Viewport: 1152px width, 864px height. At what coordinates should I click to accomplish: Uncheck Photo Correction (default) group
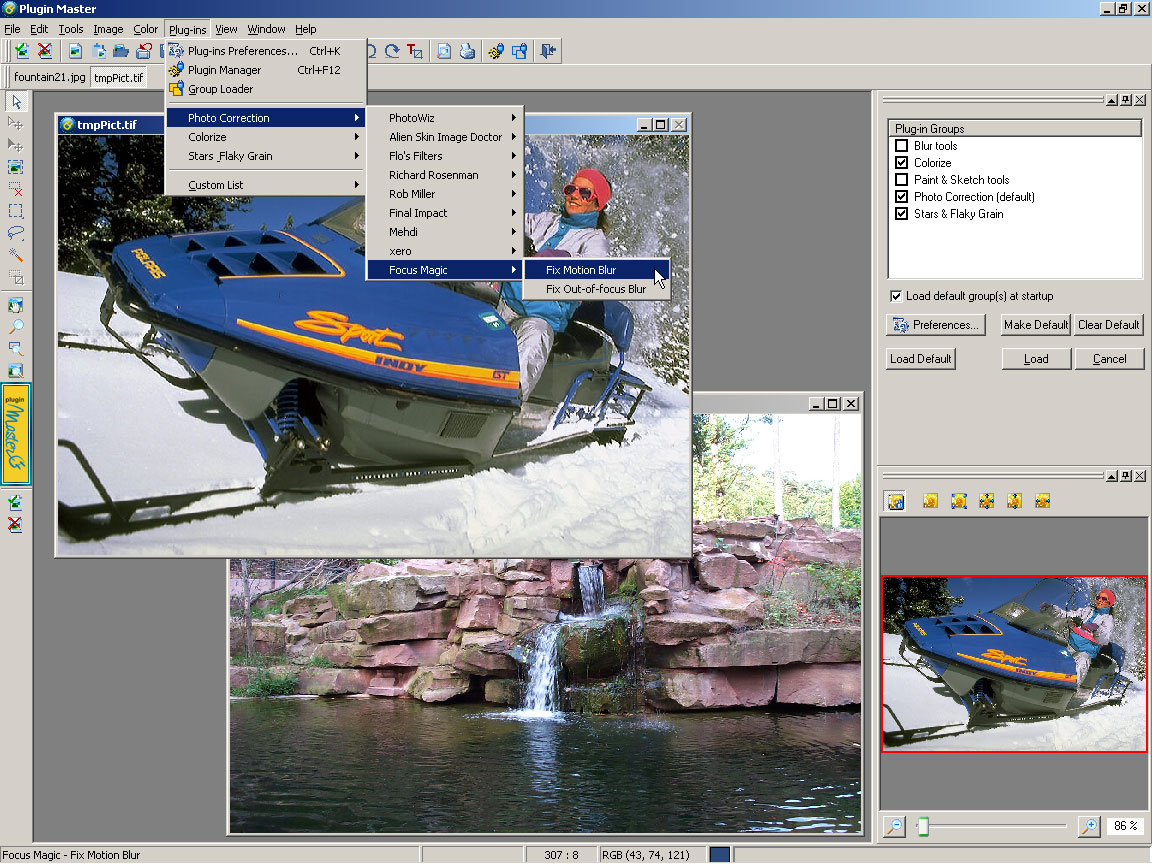point(901,196)
